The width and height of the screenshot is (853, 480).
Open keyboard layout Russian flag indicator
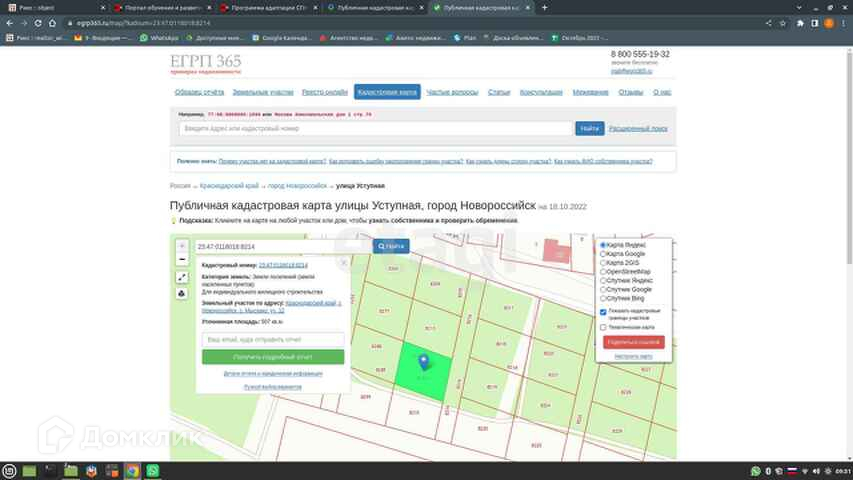point(792,471)
